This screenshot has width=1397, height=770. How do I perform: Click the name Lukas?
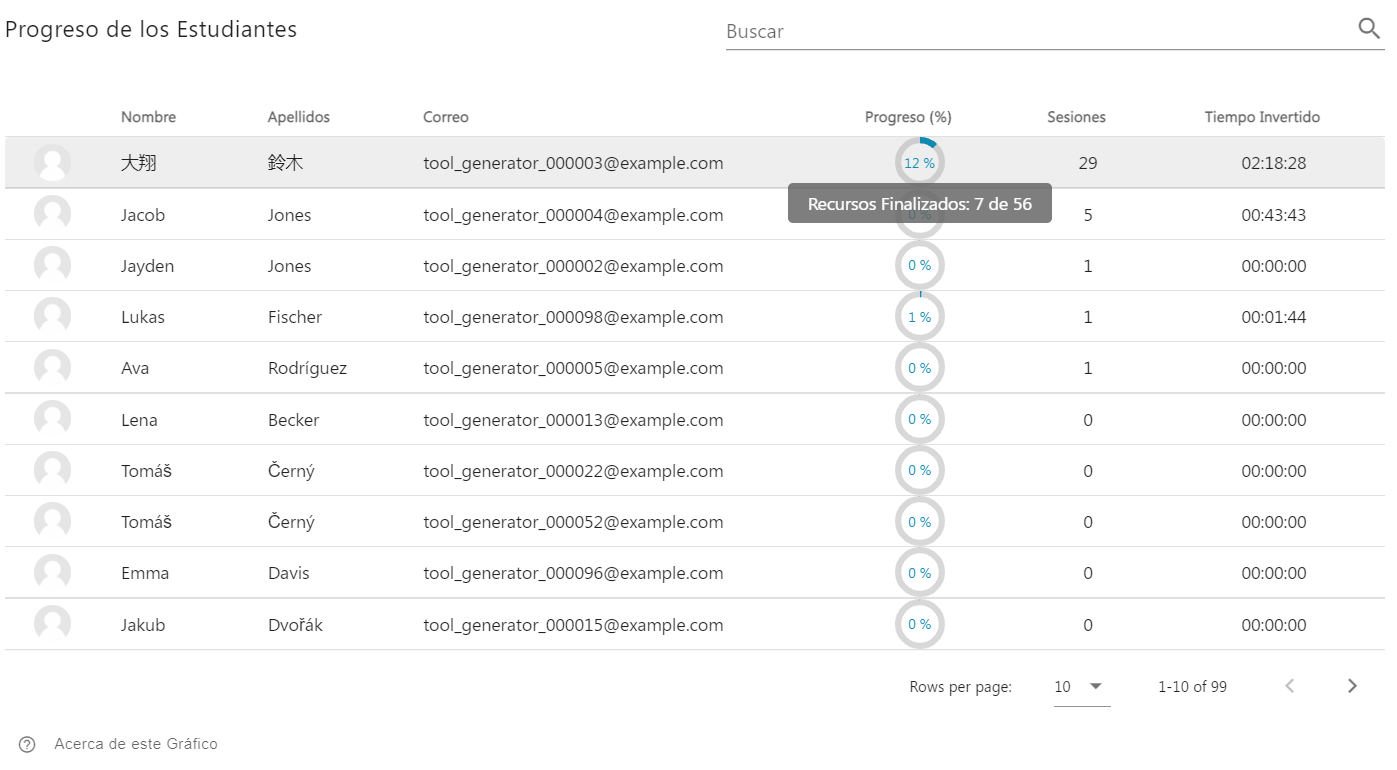click(x=143, y=317)
